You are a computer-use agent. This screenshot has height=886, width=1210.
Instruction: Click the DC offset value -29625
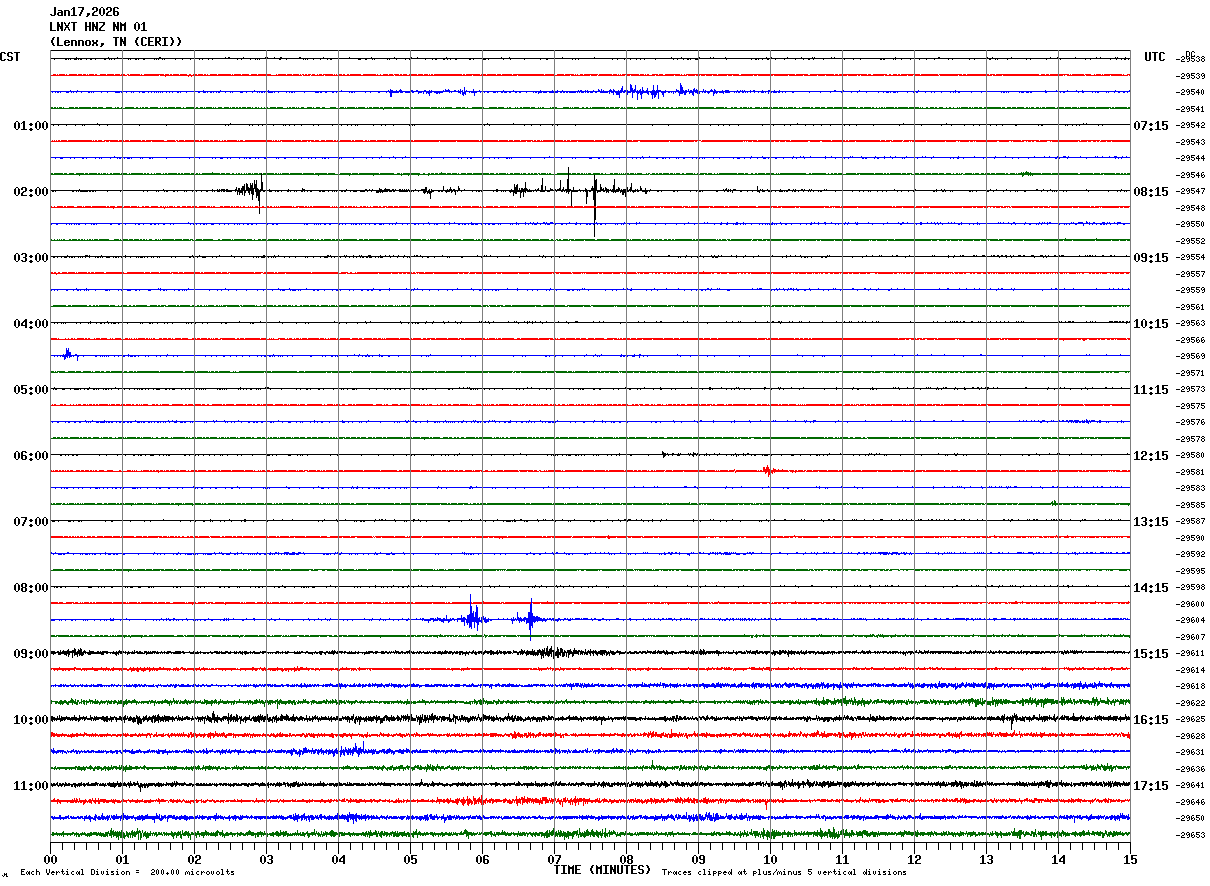point(1191,719)
